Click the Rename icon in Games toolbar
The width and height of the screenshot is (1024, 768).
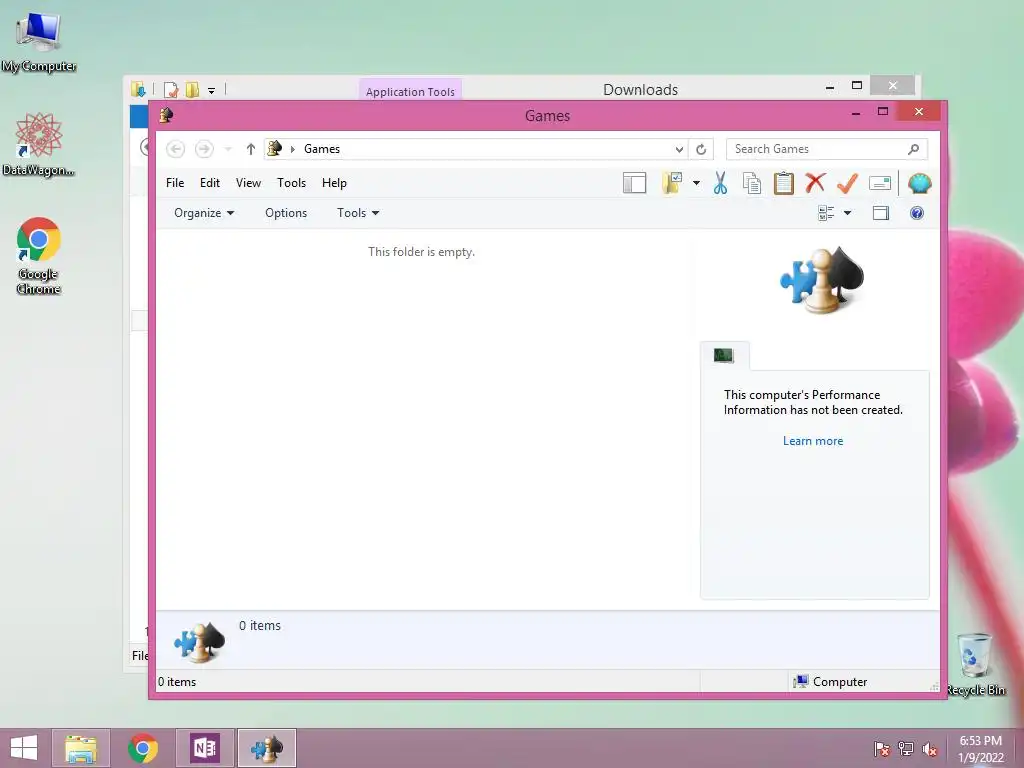pyautogui.click(x=880, y=184)
